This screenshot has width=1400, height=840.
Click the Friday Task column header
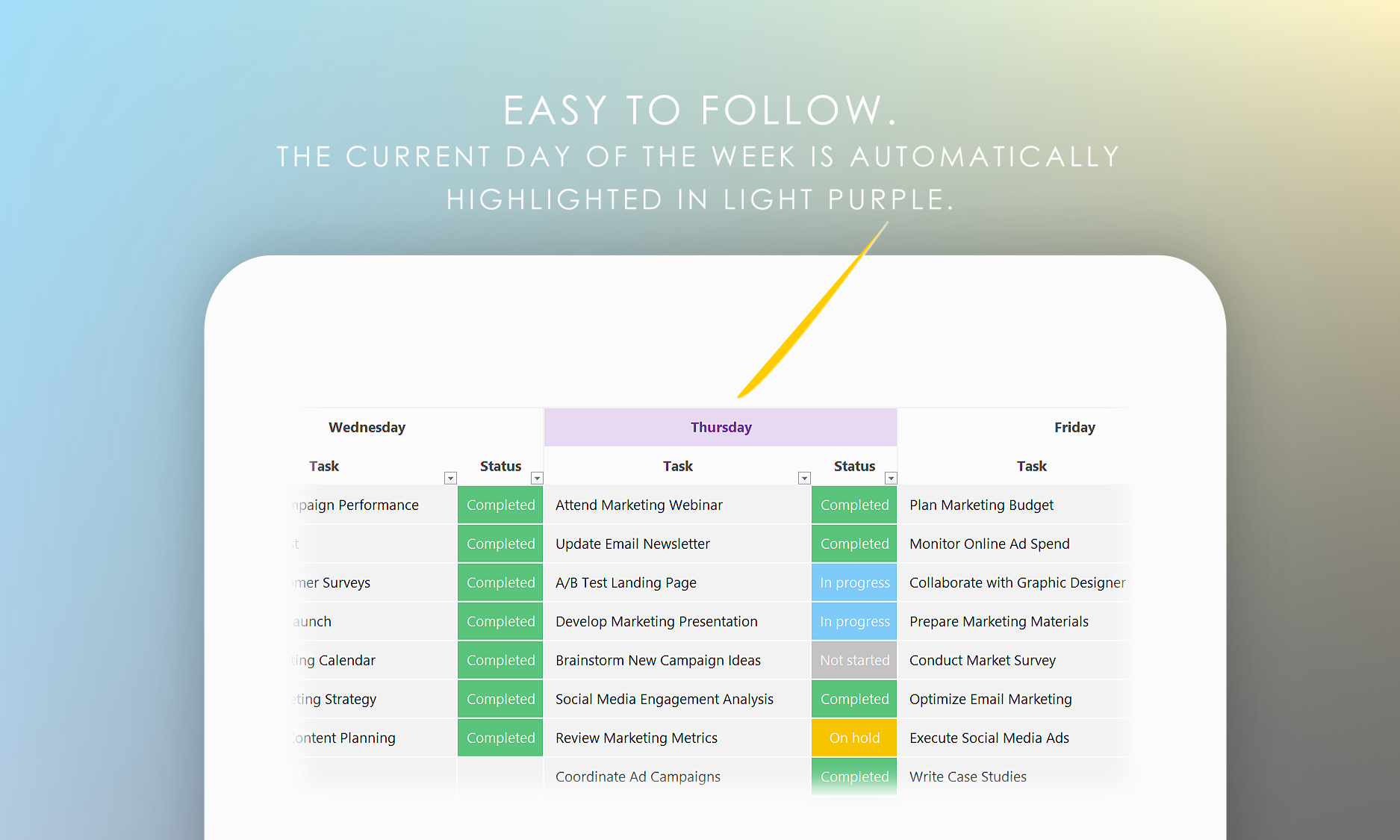pyautogui.click(x=1031, y=466)
